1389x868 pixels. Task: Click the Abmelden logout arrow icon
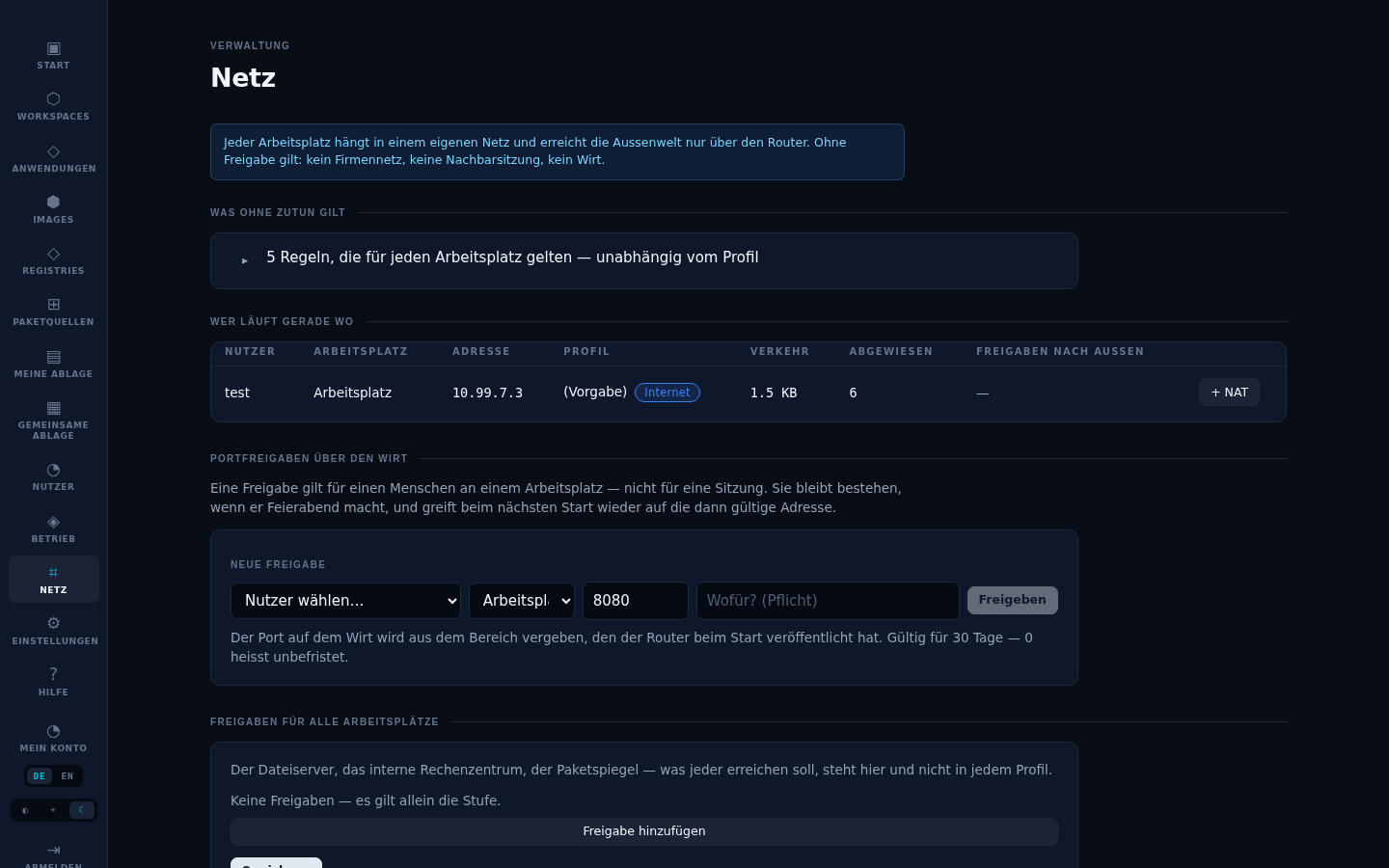[53, 851]
